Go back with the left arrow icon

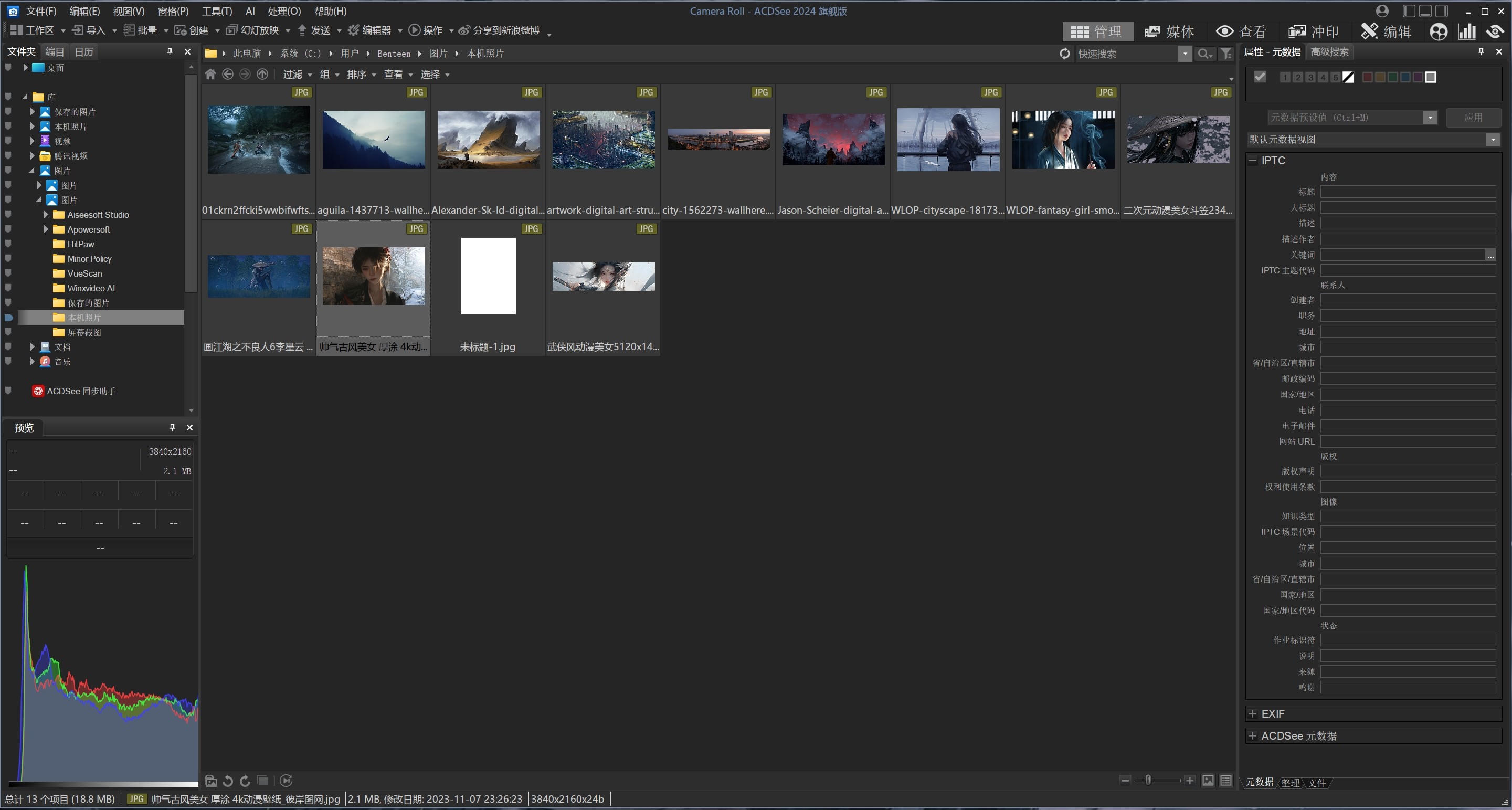(x=228, y=74)
